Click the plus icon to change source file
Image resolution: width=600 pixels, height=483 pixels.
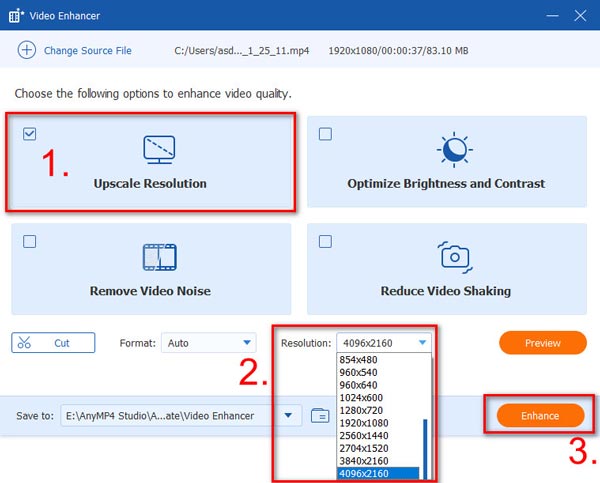pyautogui.click(x=27, y=50)
